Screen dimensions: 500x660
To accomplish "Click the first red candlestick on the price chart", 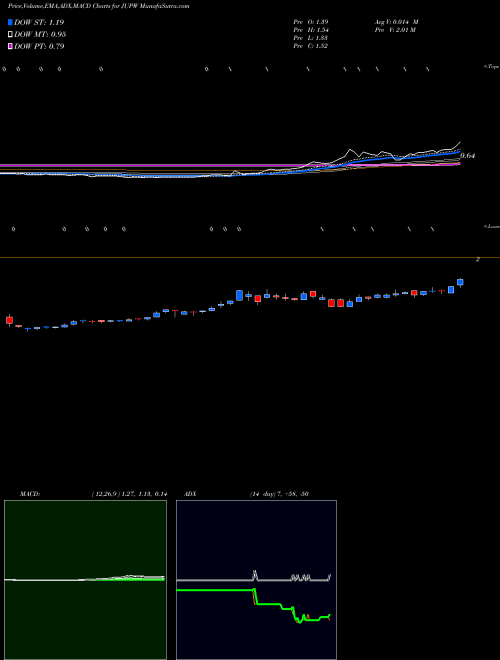I will 9,320.
